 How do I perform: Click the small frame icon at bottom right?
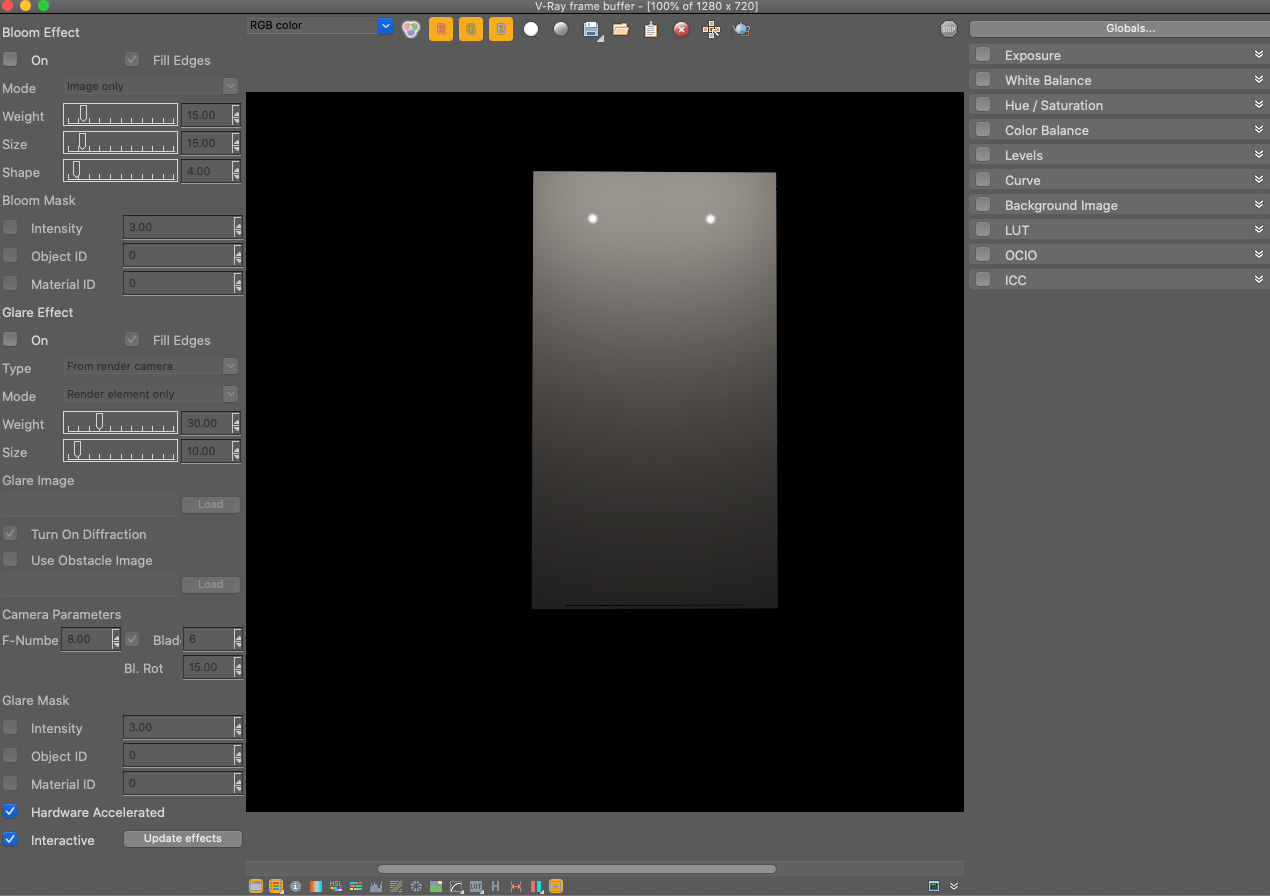(934, 886)
